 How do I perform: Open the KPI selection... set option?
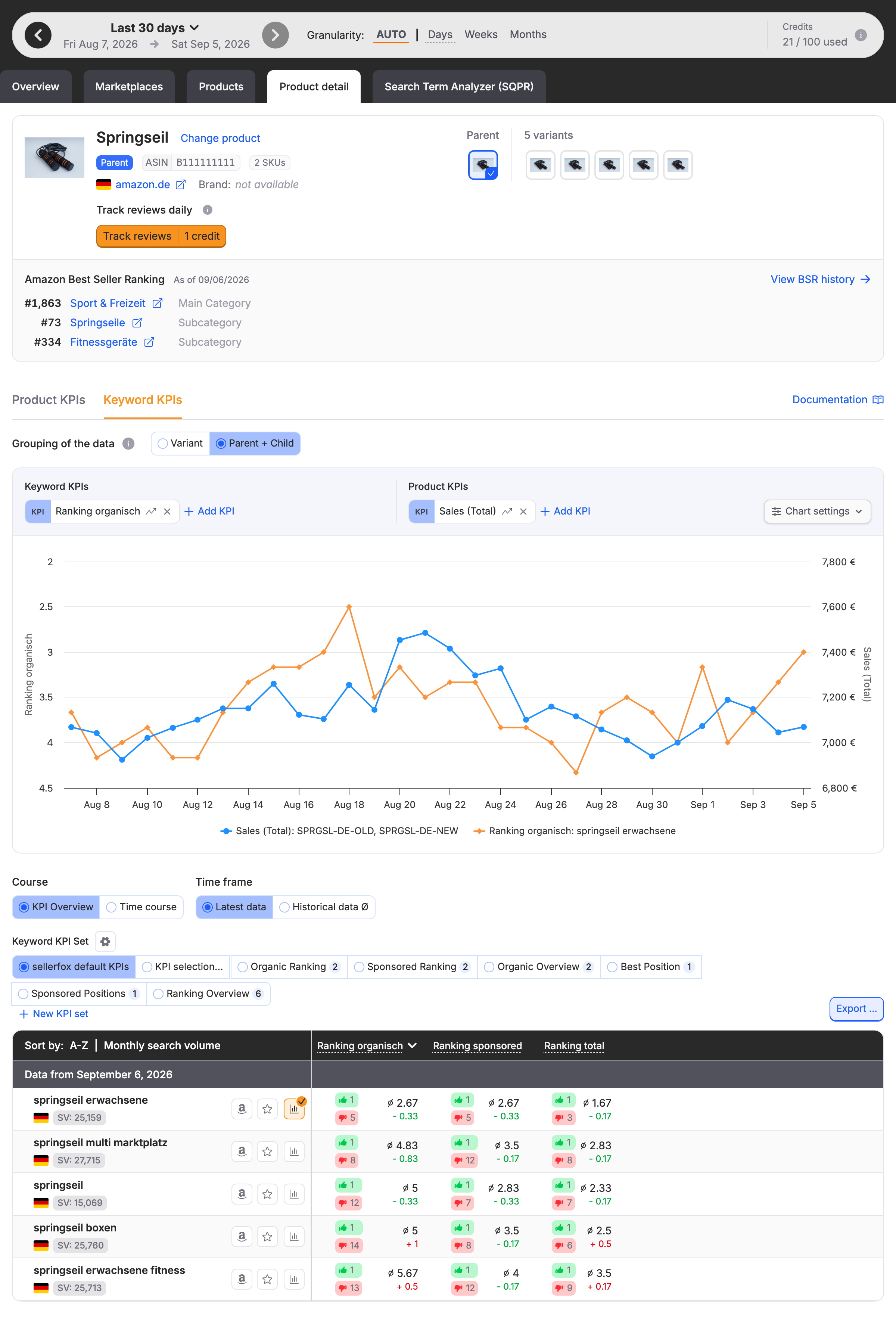183,967
